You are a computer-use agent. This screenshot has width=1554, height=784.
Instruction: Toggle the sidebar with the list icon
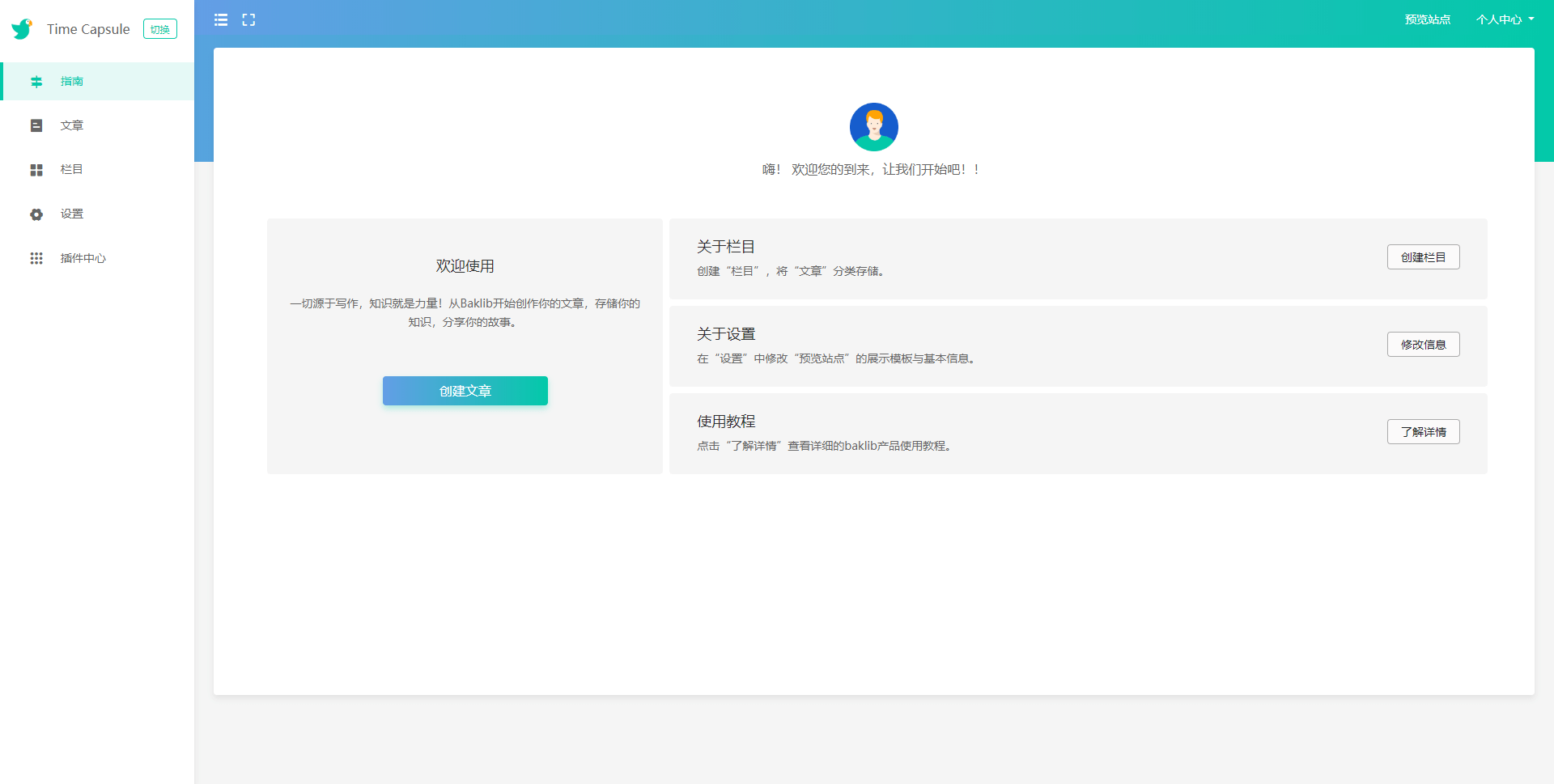pos(221,19)
